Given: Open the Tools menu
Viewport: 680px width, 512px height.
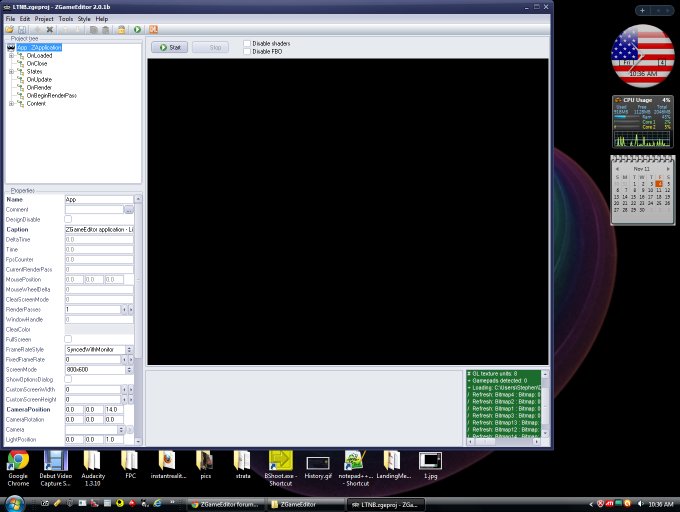Looking at the screenshot, I should 65,19.
